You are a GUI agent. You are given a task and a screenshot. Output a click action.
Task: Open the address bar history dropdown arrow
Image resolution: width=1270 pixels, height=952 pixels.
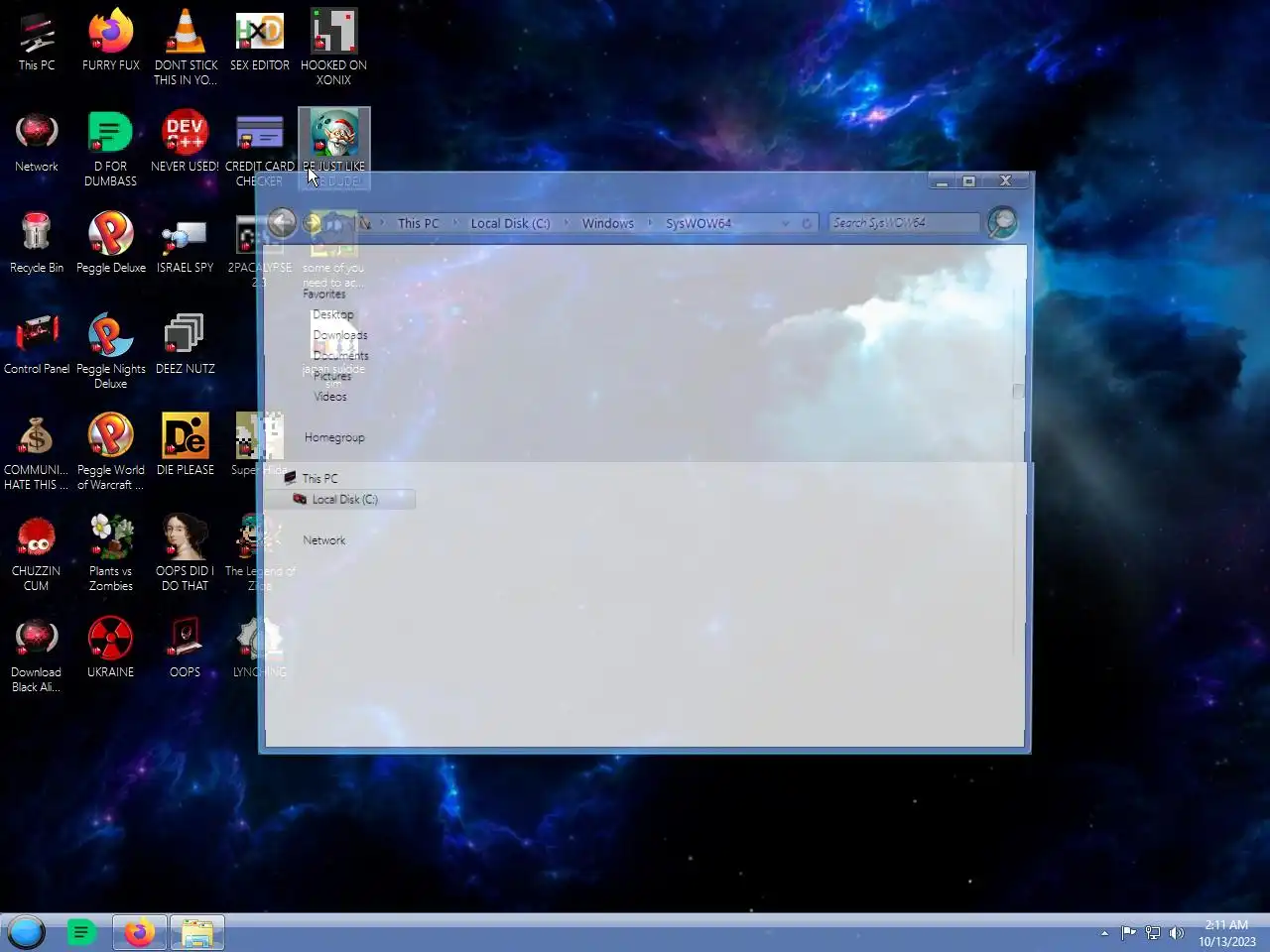coord(785,223)
